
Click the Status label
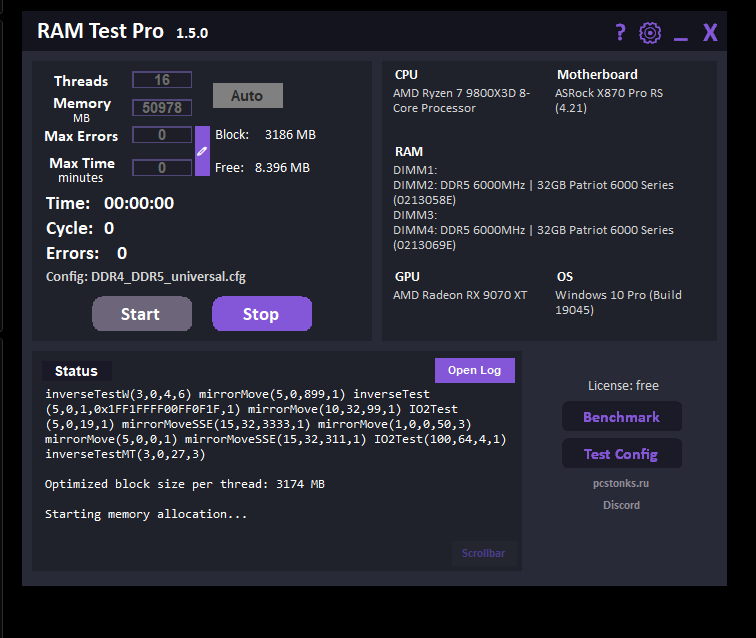[x=76, y=371]
